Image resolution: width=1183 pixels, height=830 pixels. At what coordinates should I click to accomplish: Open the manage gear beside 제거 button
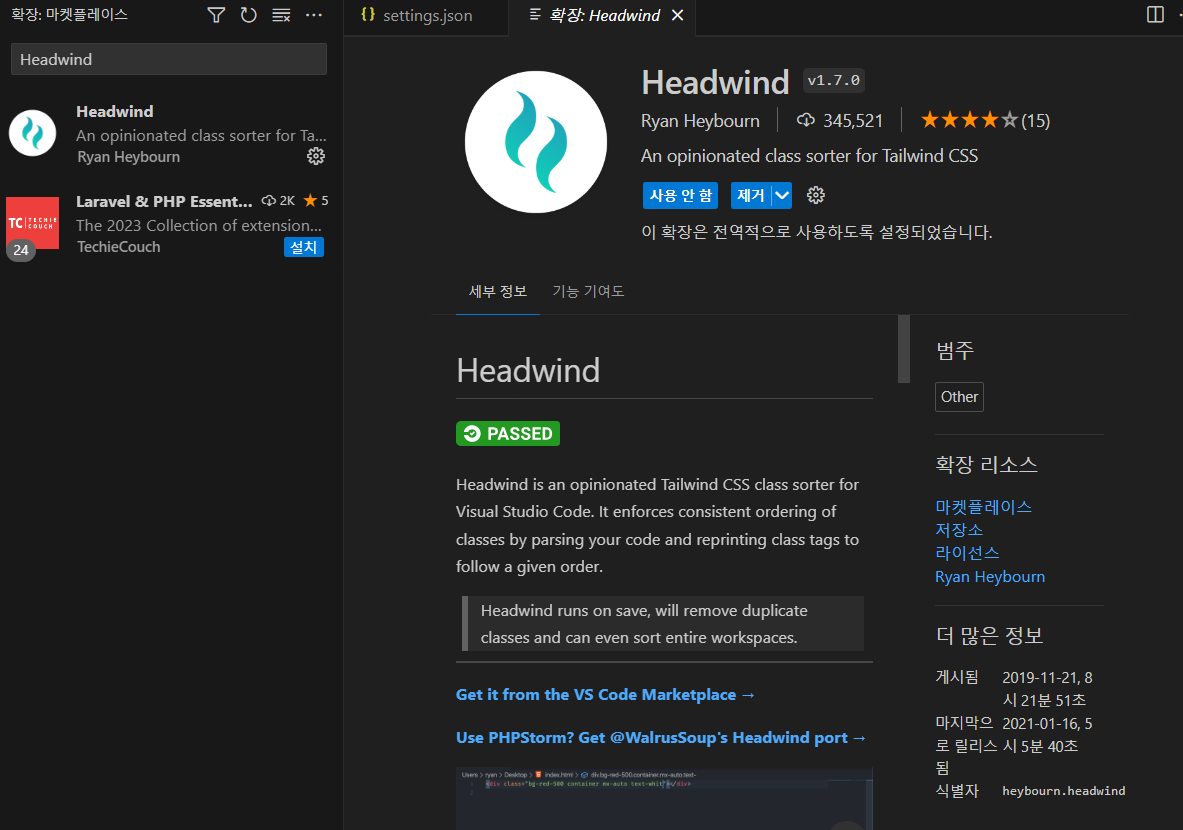[x=816, y=195]
